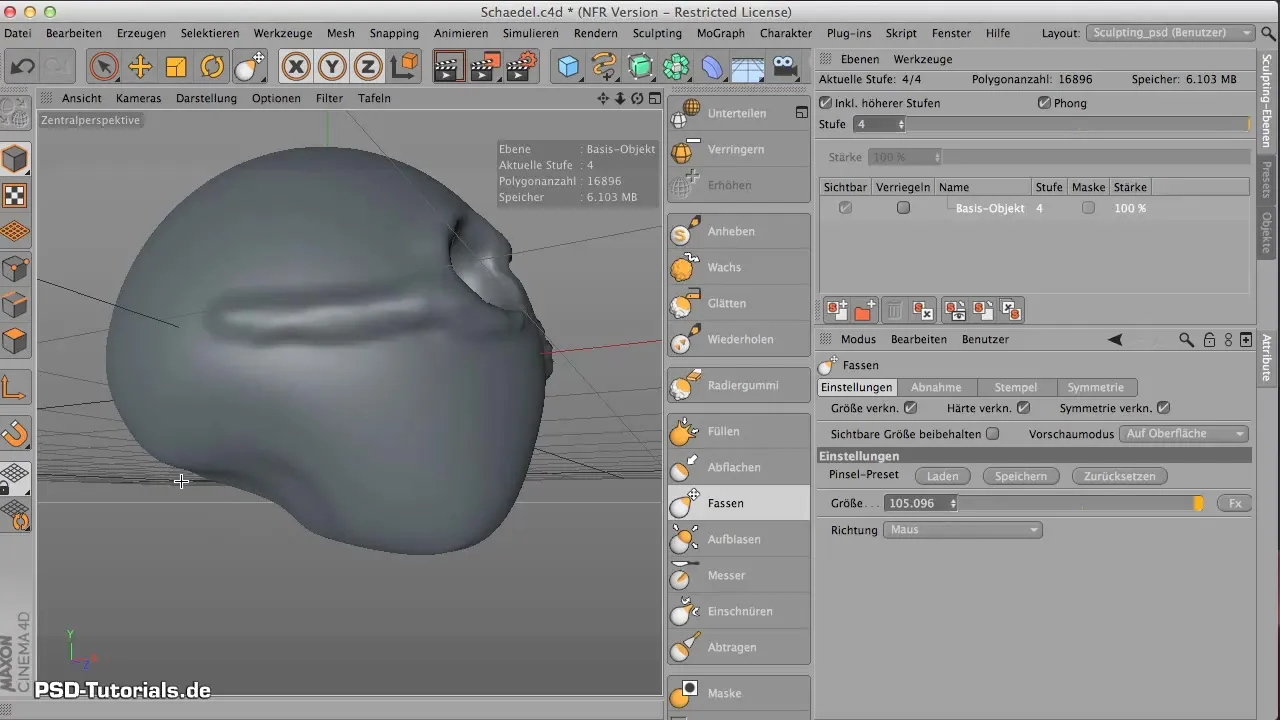Click the Laden preset button
The width and height of the screenshot is (1280, 720).
943,476
